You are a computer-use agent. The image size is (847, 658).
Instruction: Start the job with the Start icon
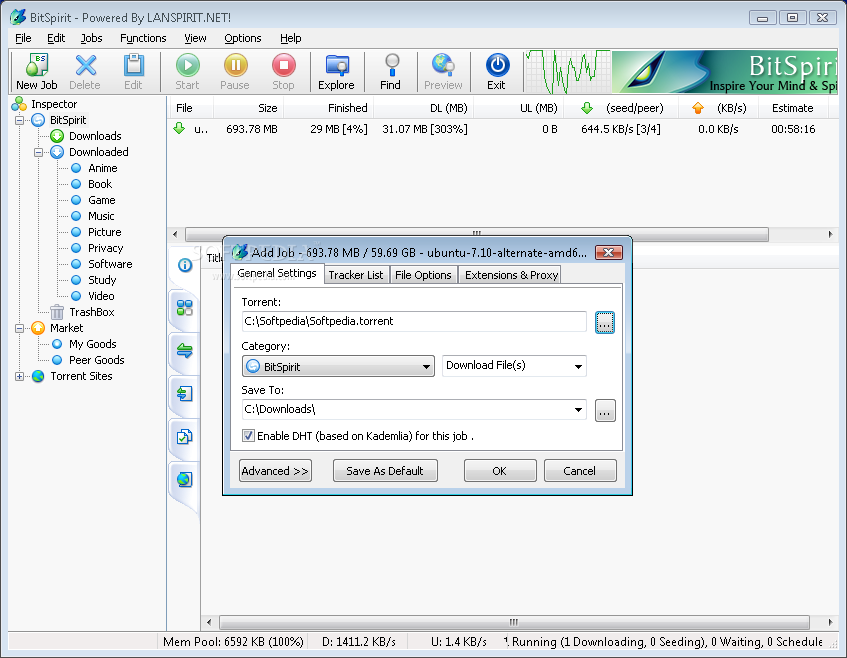[187, 72]
